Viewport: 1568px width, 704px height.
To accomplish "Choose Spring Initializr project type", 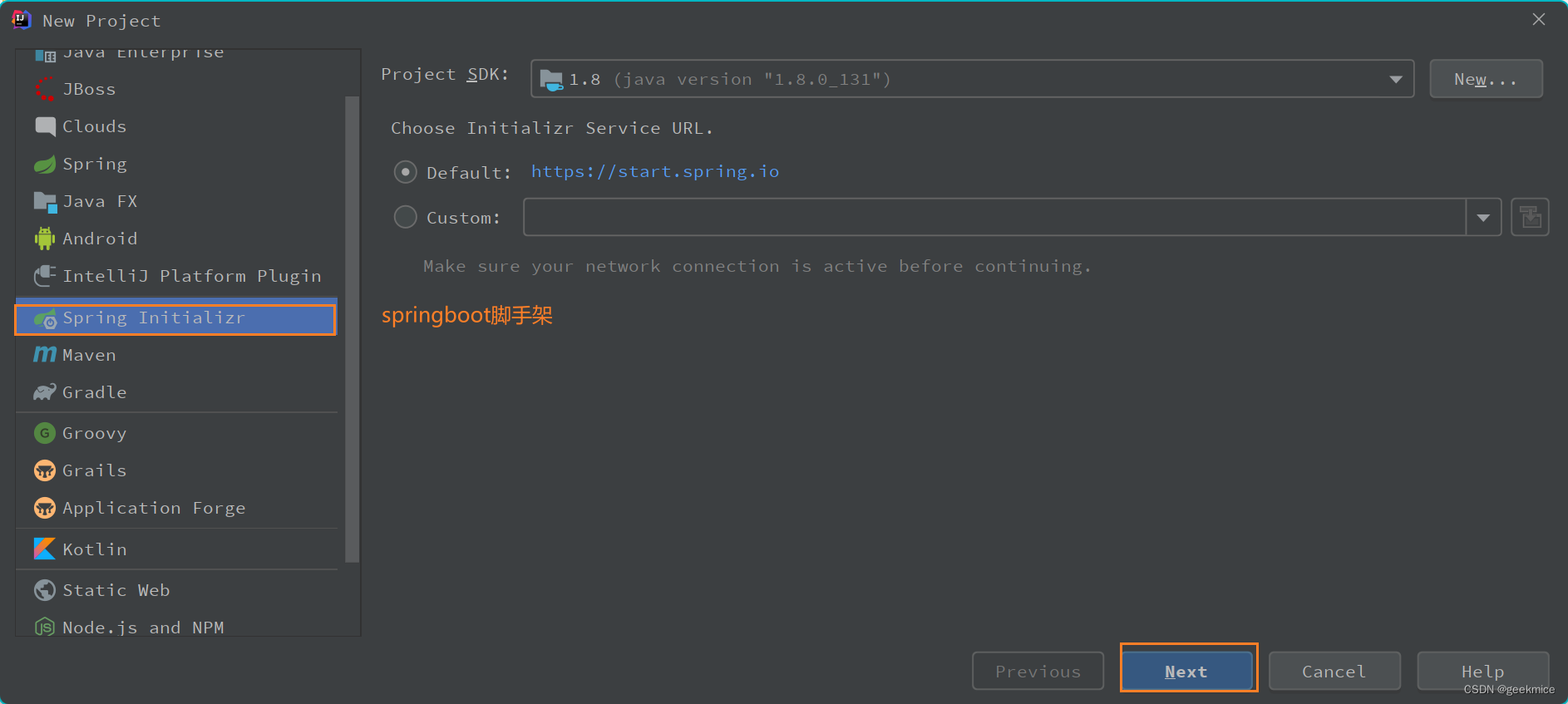I will point(175,319).
